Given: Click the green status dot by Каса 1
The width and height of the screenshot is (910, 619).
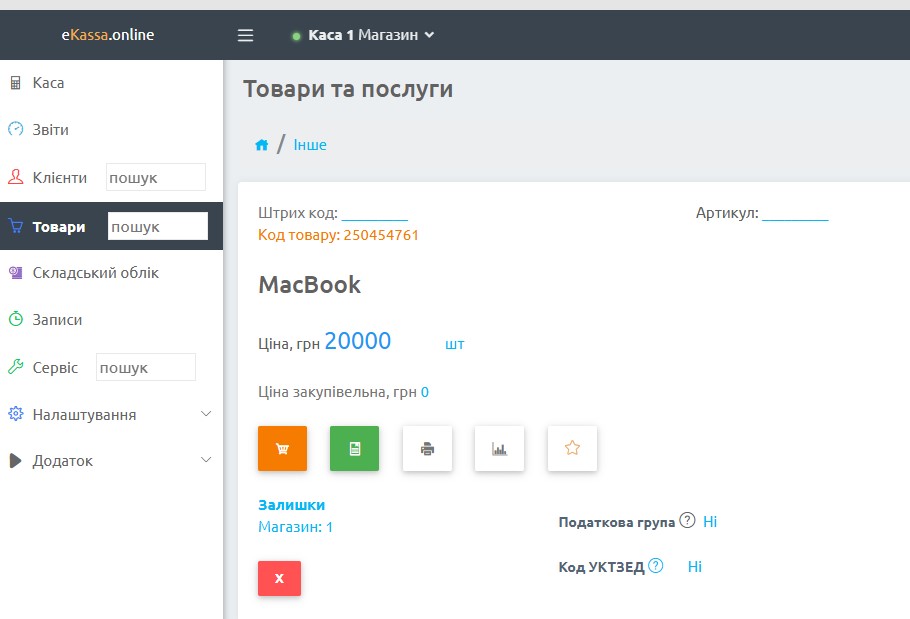Looking at the screenshot, I should pos(296,37).
